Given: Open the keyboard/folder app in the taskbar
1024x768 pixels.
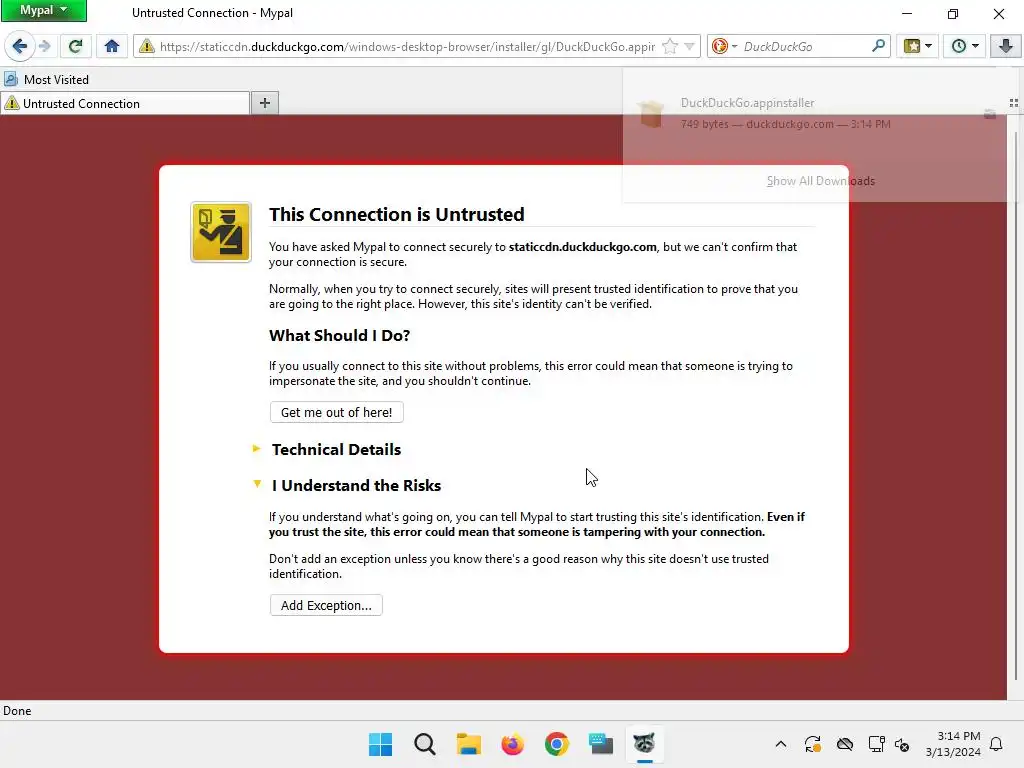Looking at the screenshot, I should [601, 744].
